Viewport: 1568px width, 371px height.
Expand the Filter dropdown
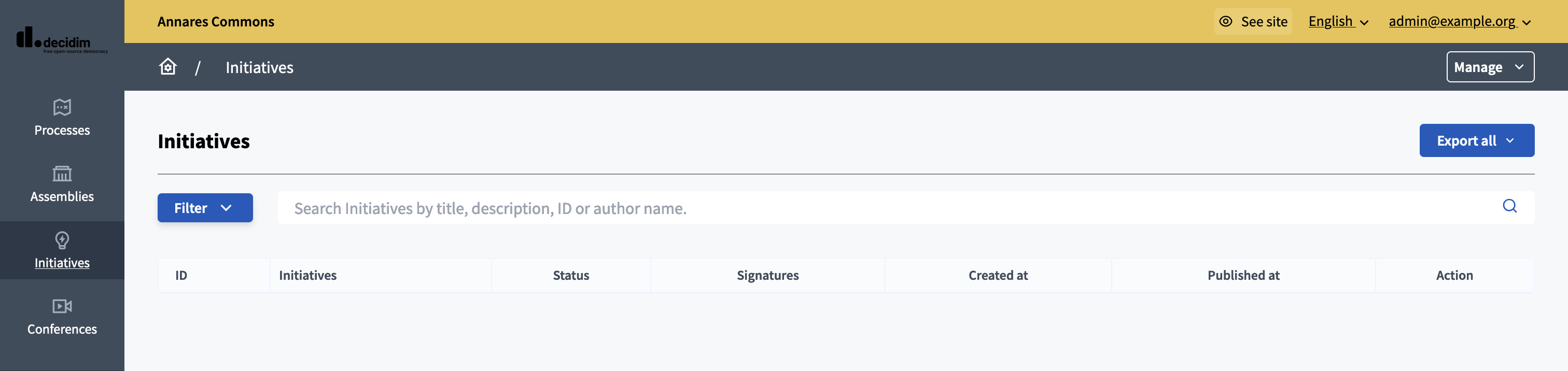click(204, 208)
